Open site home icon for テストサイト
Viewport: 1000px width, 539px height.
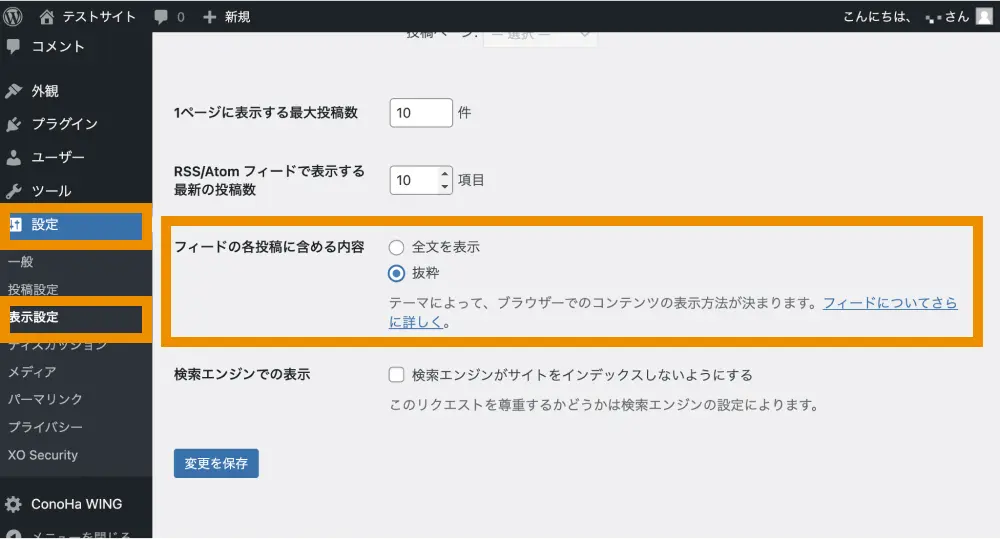48,16
